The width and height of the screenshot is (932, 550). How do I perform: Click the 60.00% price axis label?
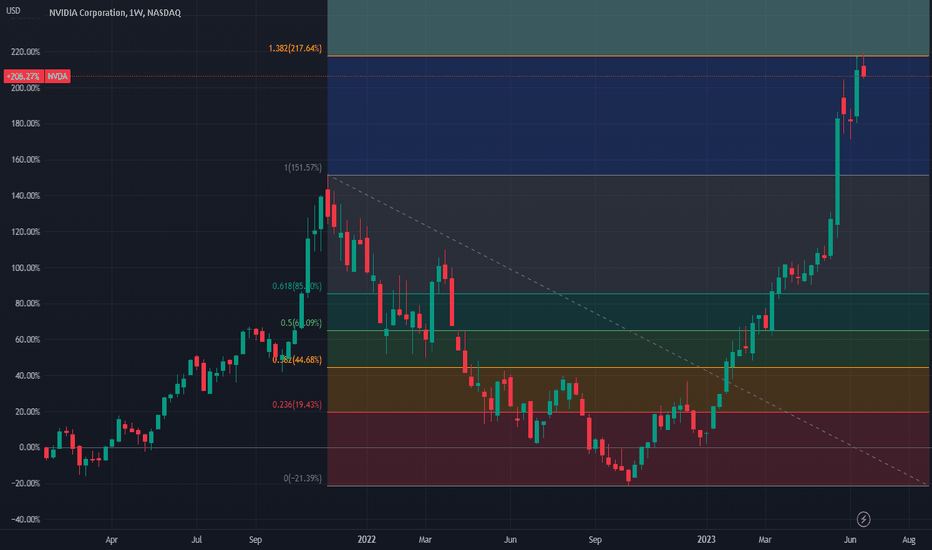click(27, 340)
